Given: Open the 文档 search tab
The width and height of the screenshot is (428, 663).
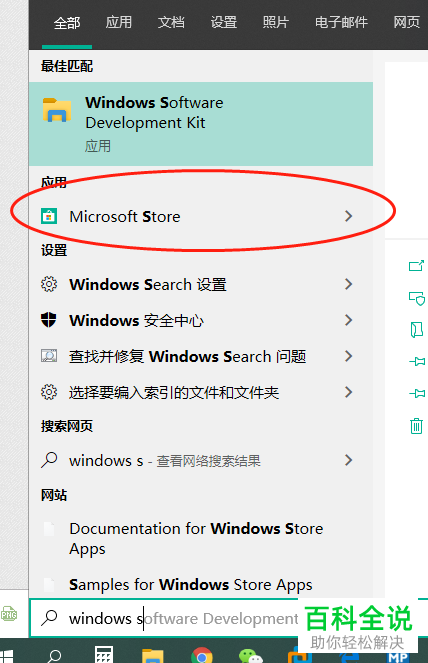Looking at the screenshot, I should pos(171,22).
